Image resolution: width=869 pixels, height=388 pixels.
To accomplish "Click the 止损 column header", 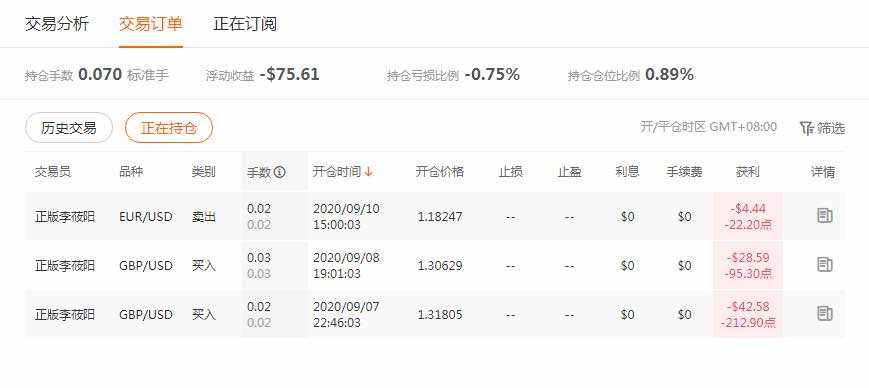I will click(510, 171).
